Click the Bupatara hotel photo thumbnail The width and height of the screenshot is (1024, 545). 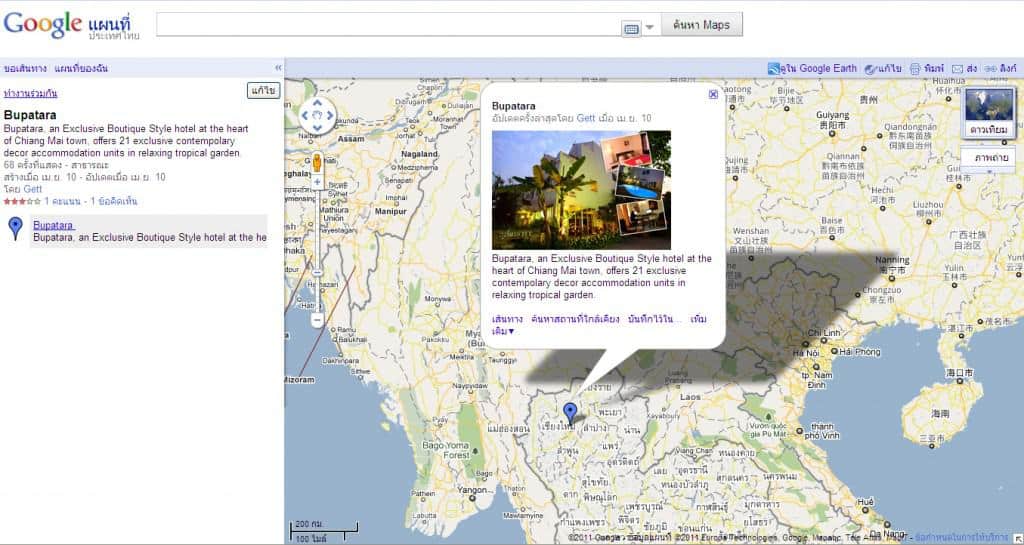click(581, 190)
